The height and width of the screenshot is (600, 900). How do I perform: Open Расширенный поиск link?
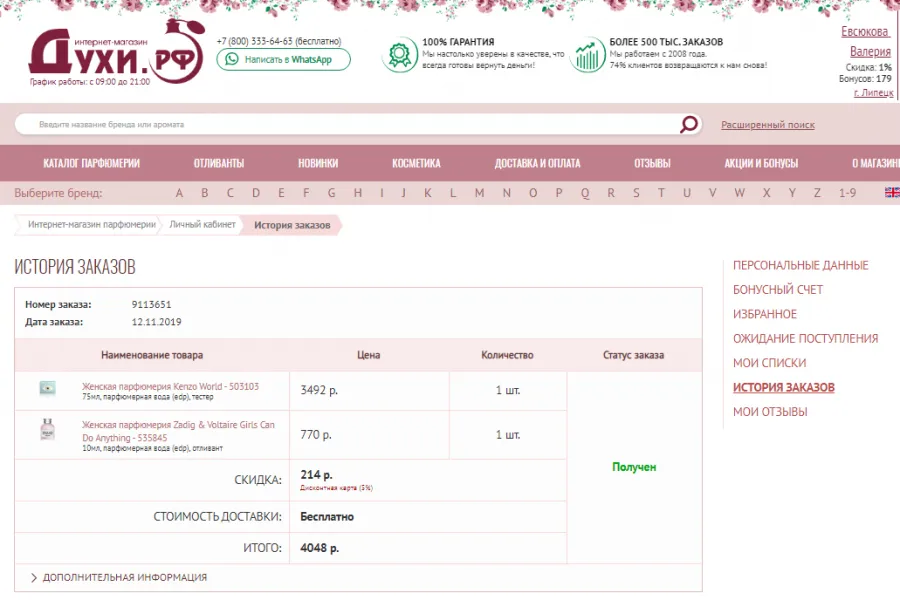coord(767,125)
